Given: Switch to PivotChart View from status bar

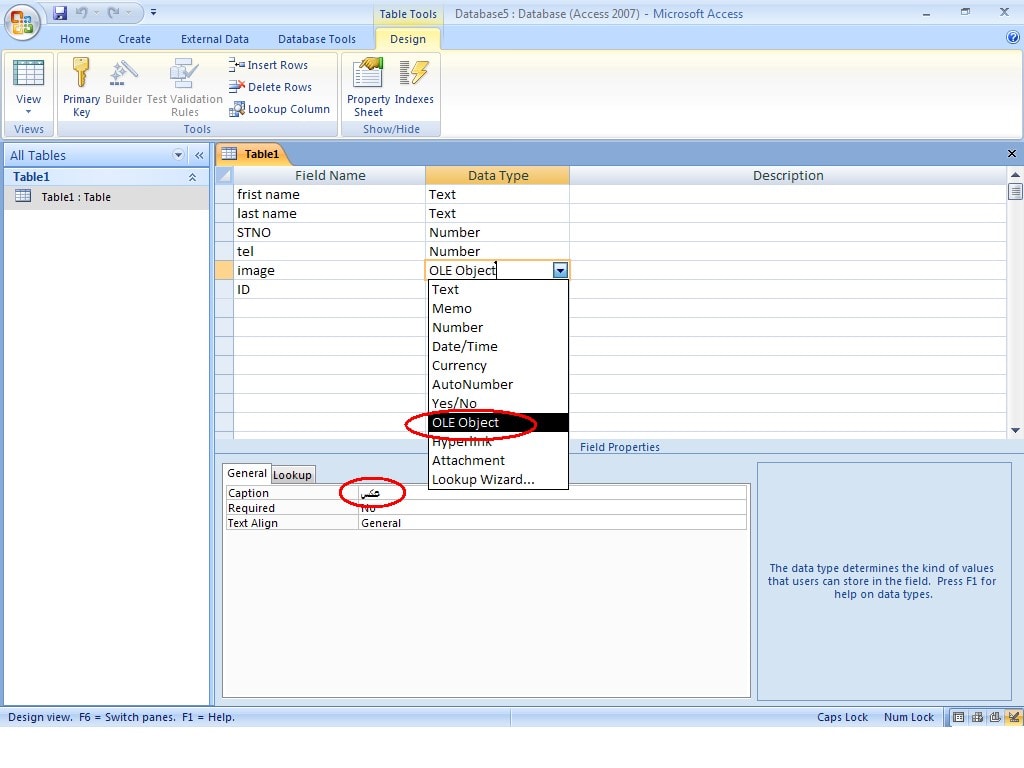Looking at the screenshot, I should tap(995, 717).
